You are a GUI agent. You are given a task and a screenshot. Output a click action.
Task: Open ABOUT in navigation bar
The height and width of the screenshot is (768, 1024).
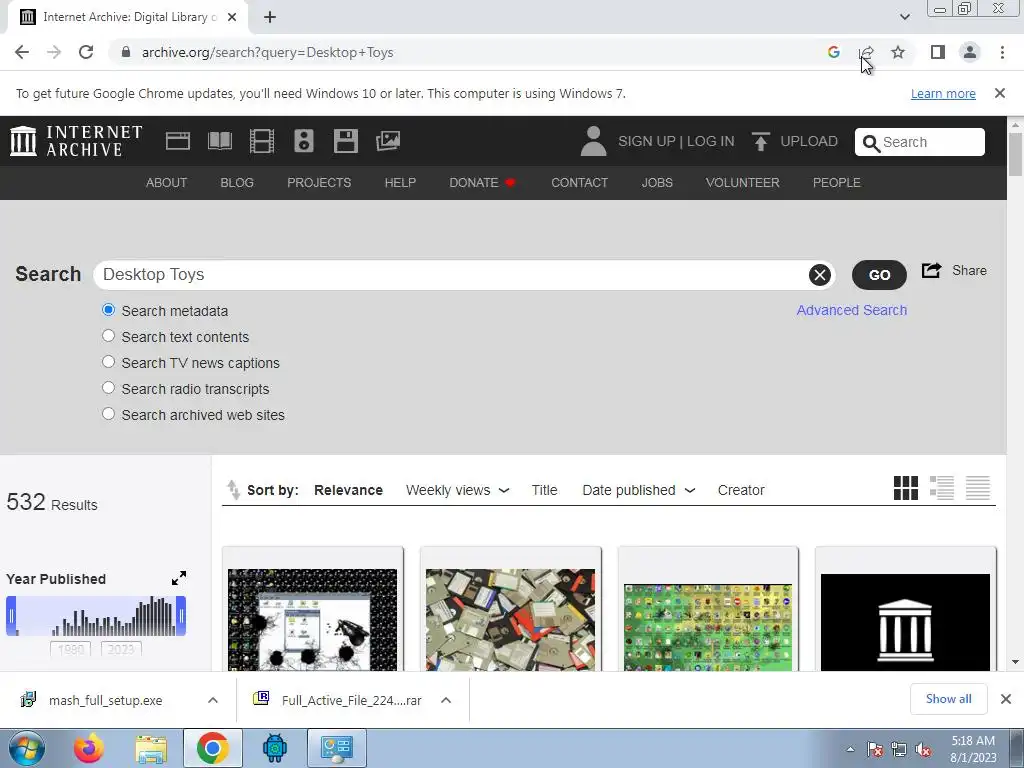coord(167,183)
